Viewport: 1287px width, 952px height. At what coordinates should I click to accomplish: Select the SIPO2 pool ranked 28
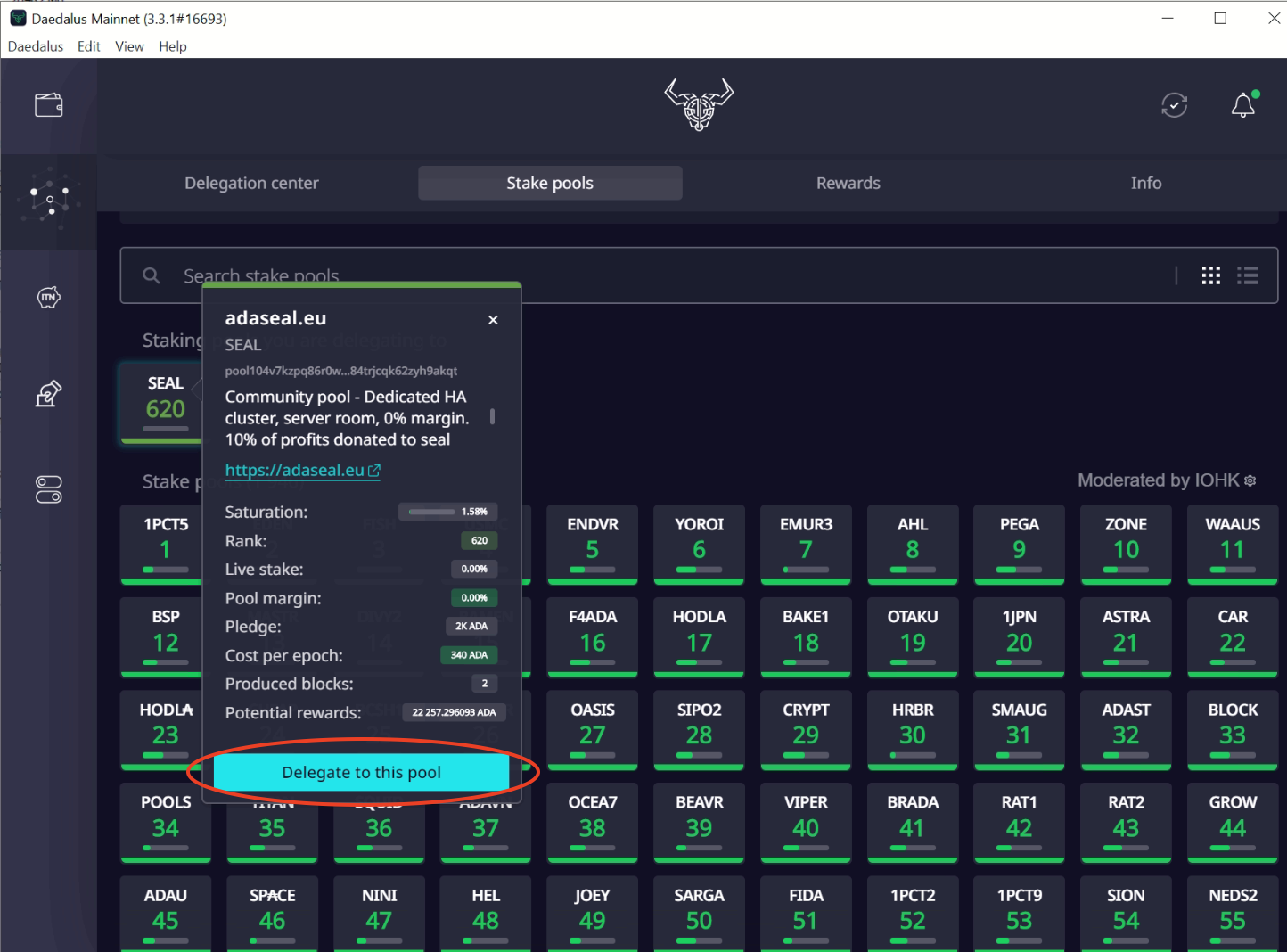click(699, 730)
